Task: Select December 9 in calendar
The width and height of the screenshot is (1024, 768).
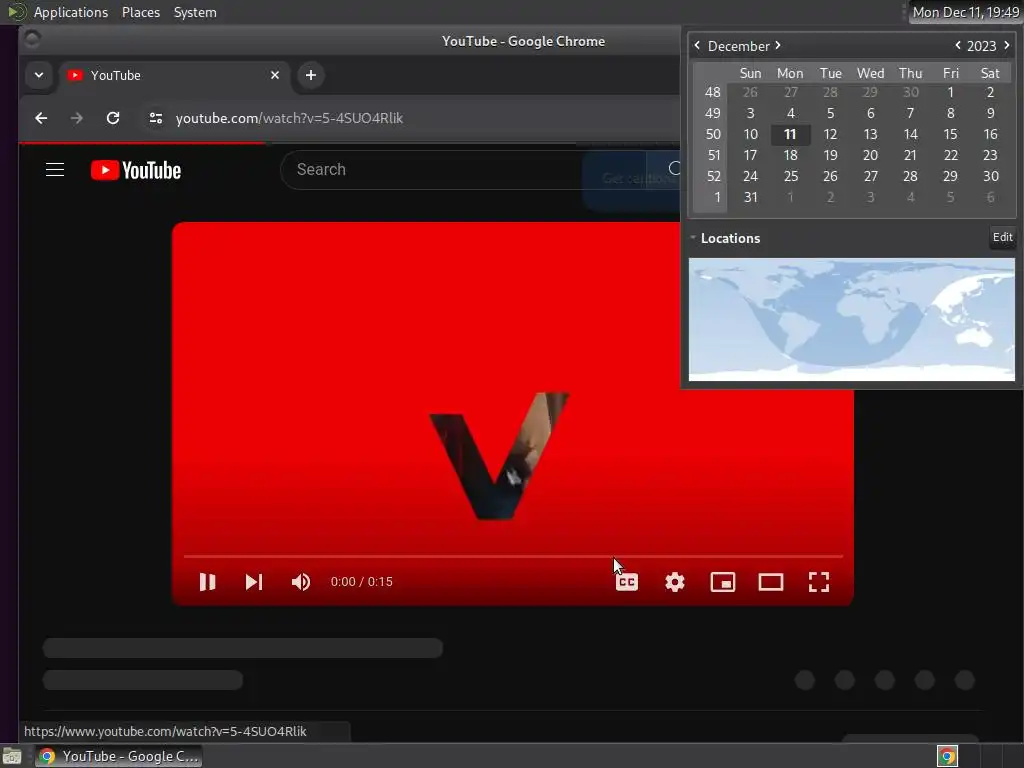Action: click(x=990, y=113)
